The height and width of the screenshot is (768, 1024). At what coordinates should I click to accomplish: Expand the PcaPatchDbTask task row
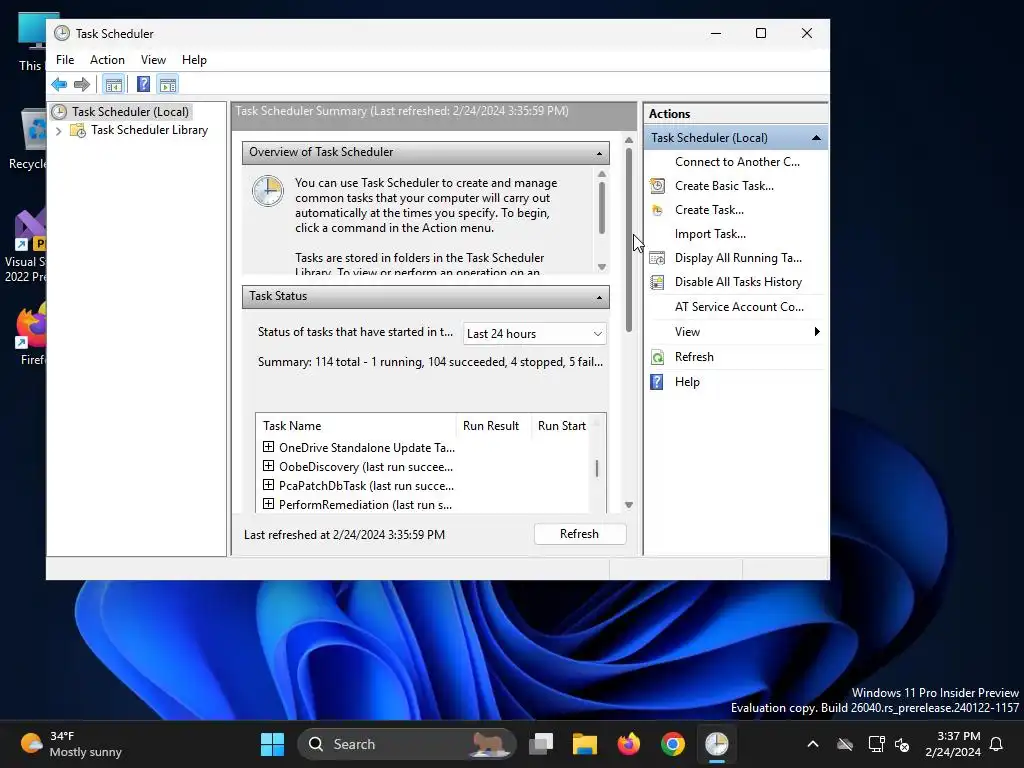coord(268,485)
